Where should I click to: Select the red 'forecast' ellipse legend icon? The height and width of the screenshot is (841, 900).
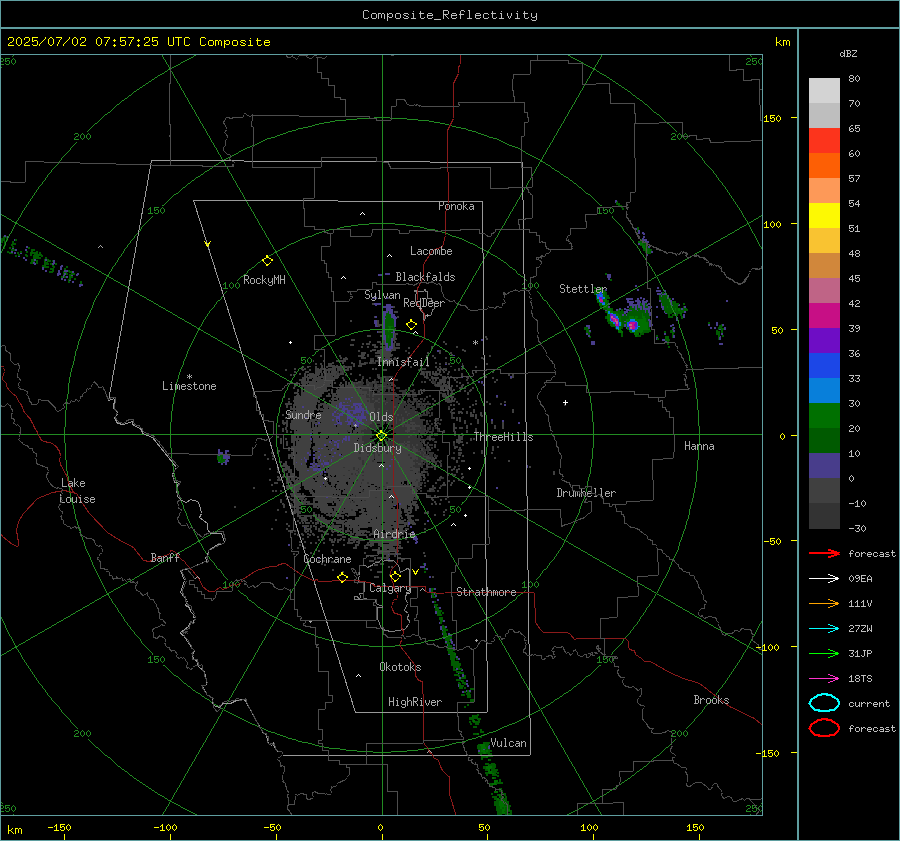click(x=824, y=728)
